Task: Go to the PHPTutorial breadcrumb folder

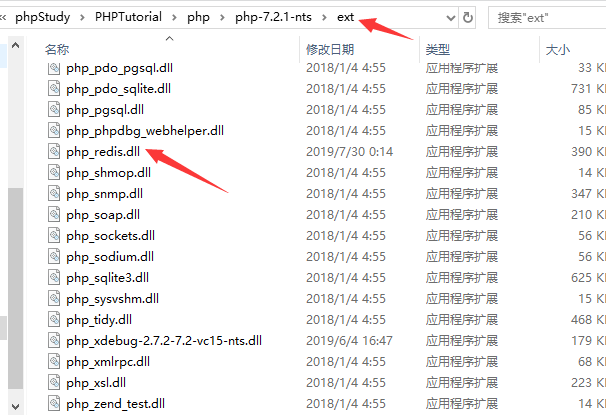Action: [x=128, y=17]
